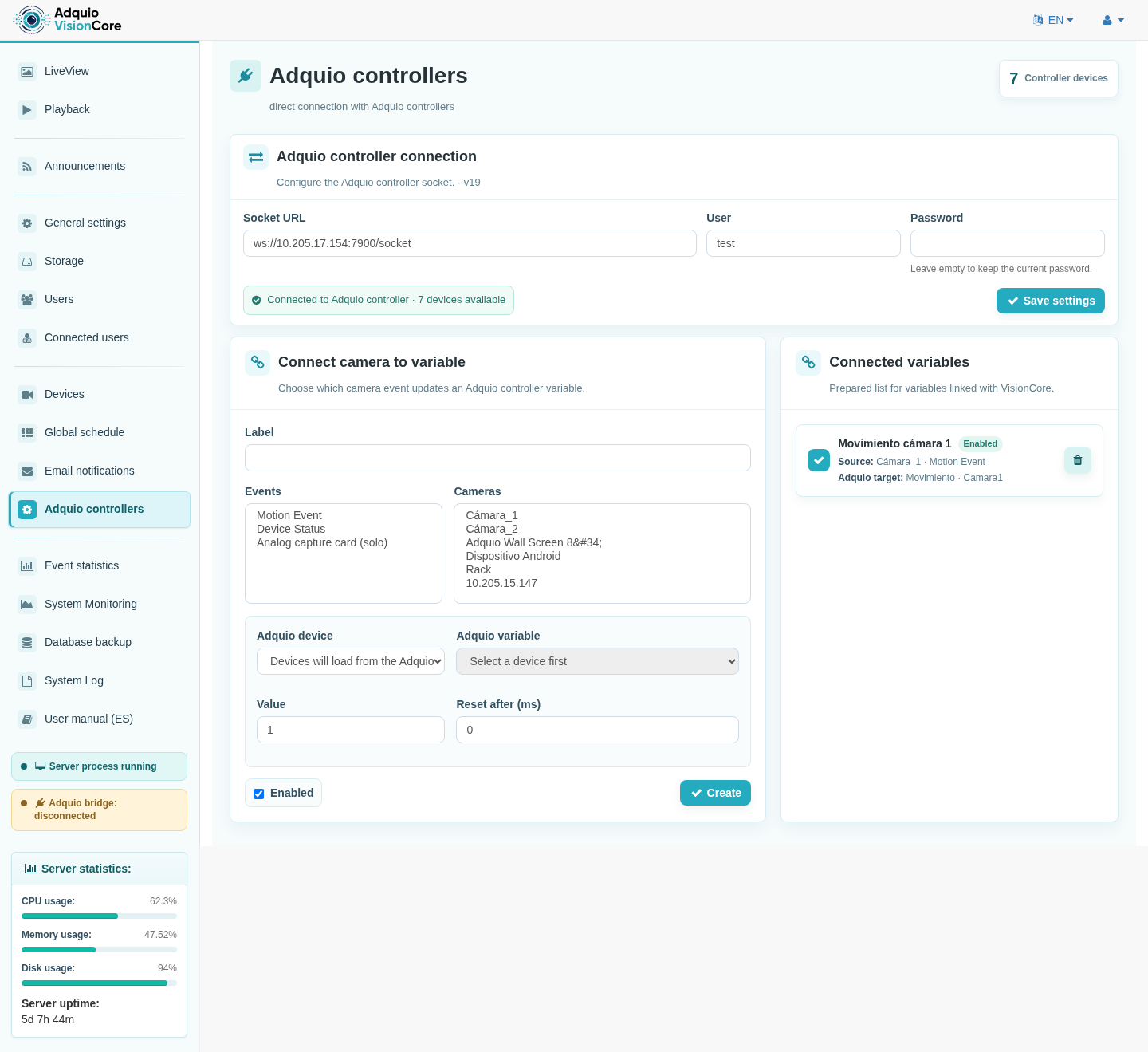
Task: Click the CPU usage progress bar
Action: coord(99,916)
